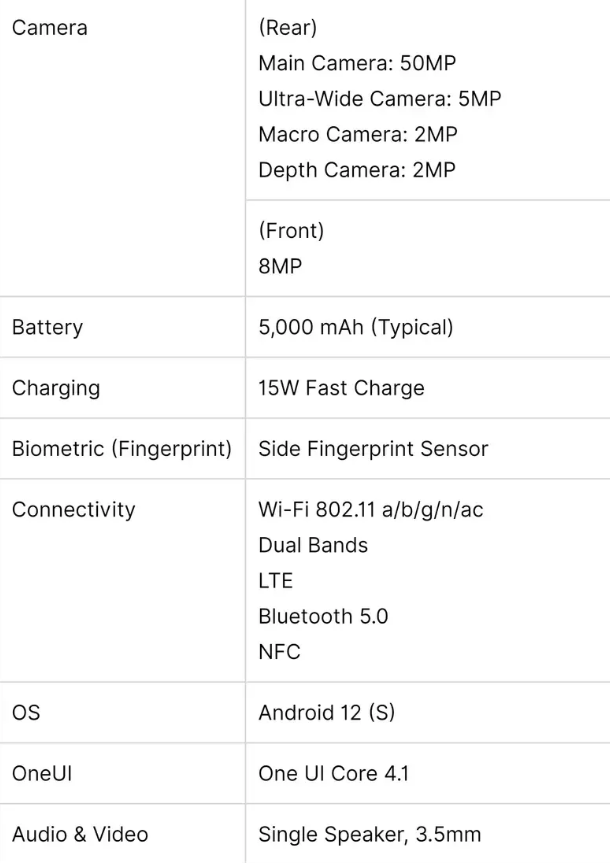Click the Camera row label

pos(50,28)
